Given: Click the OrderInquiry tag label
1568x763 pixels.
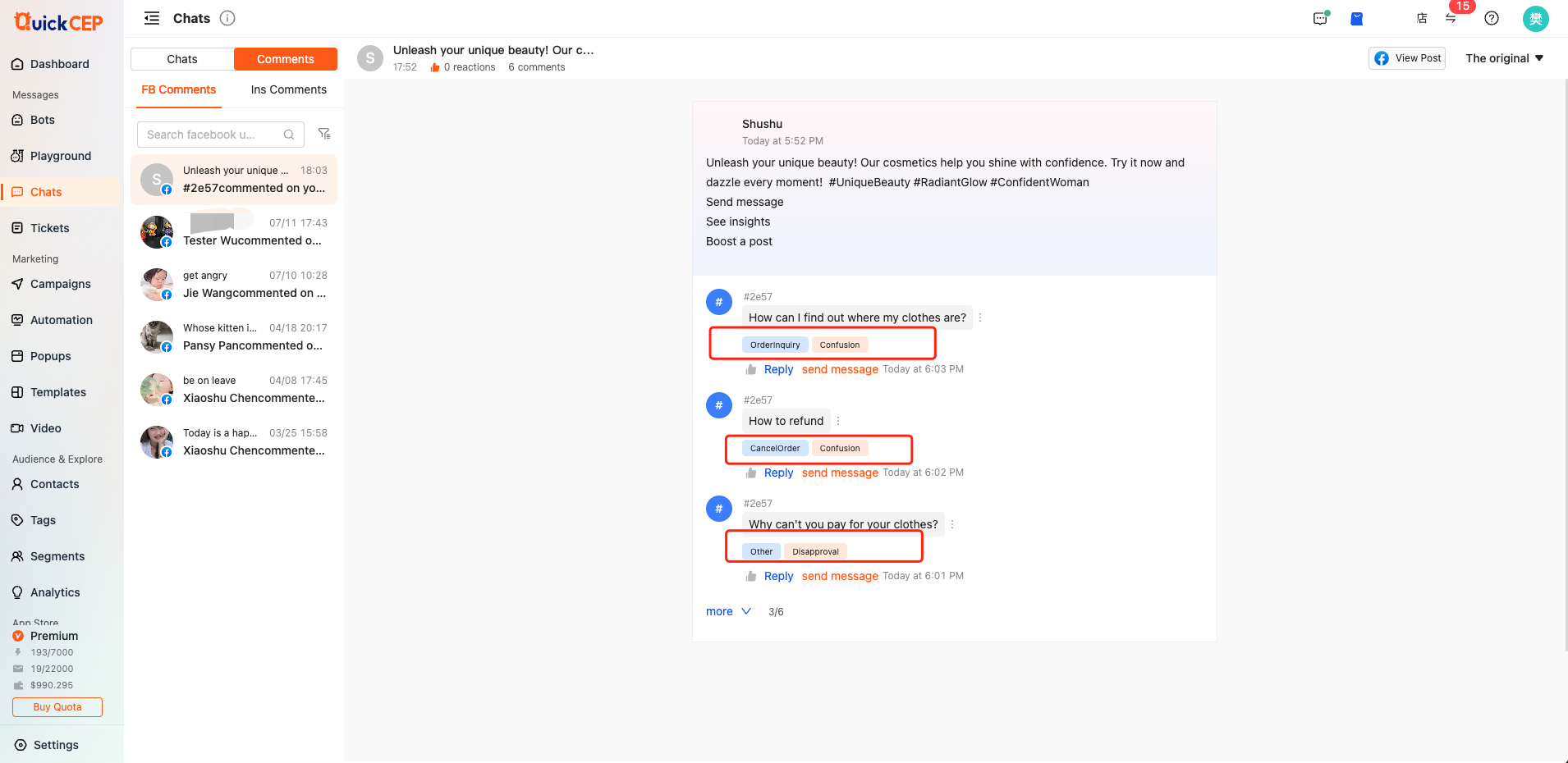Looking at the screenshot, I should (x=775, y=345).
